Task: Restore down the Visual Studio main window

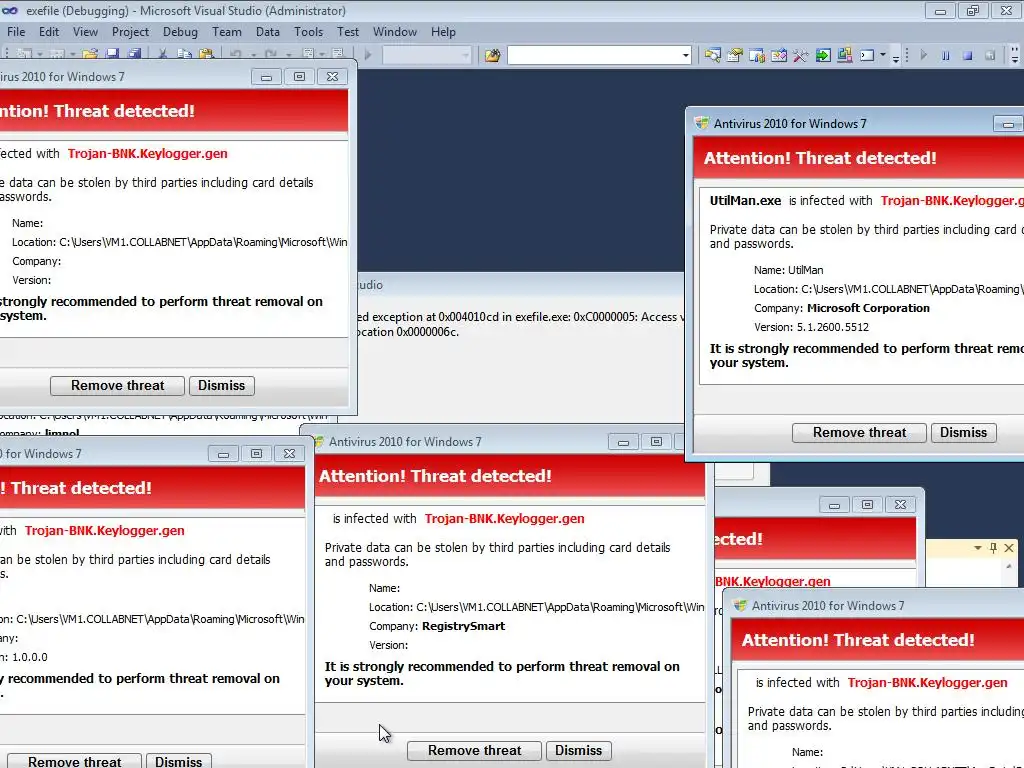Action: tap(972, 10)
